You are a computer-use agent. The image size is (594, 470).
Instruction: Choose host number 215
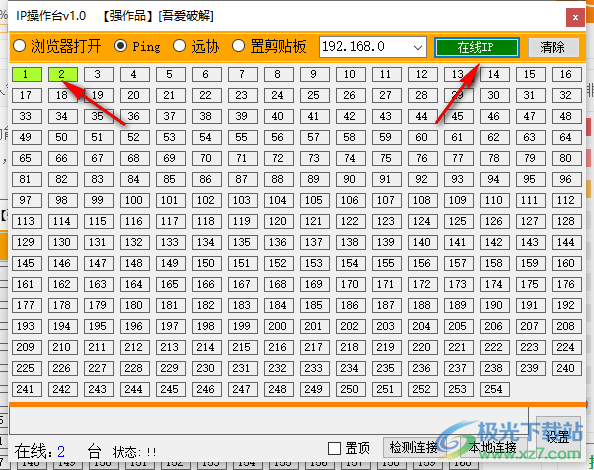coord(242,347)
